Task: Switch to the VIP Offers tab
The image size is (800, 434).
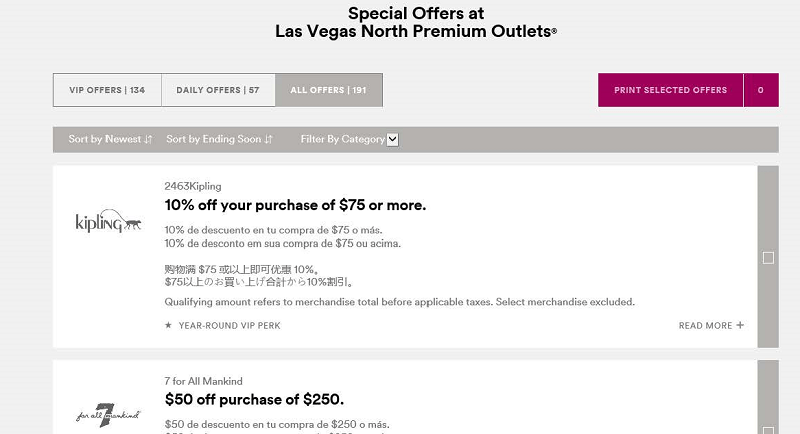Action: [107, 90]
